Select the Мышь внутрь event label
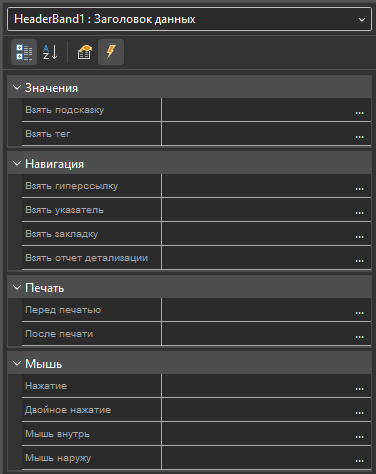The height and width of the screenshot is (474, 376). click(57, 434)
